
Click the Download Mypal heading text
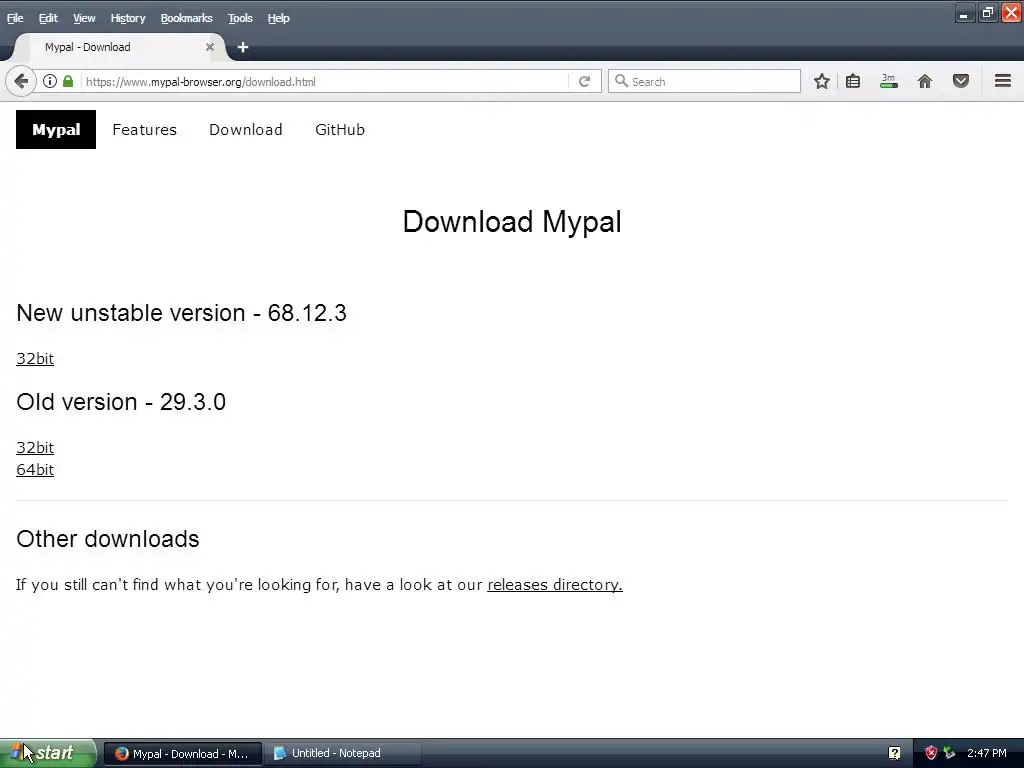click(x=512, y=222)
